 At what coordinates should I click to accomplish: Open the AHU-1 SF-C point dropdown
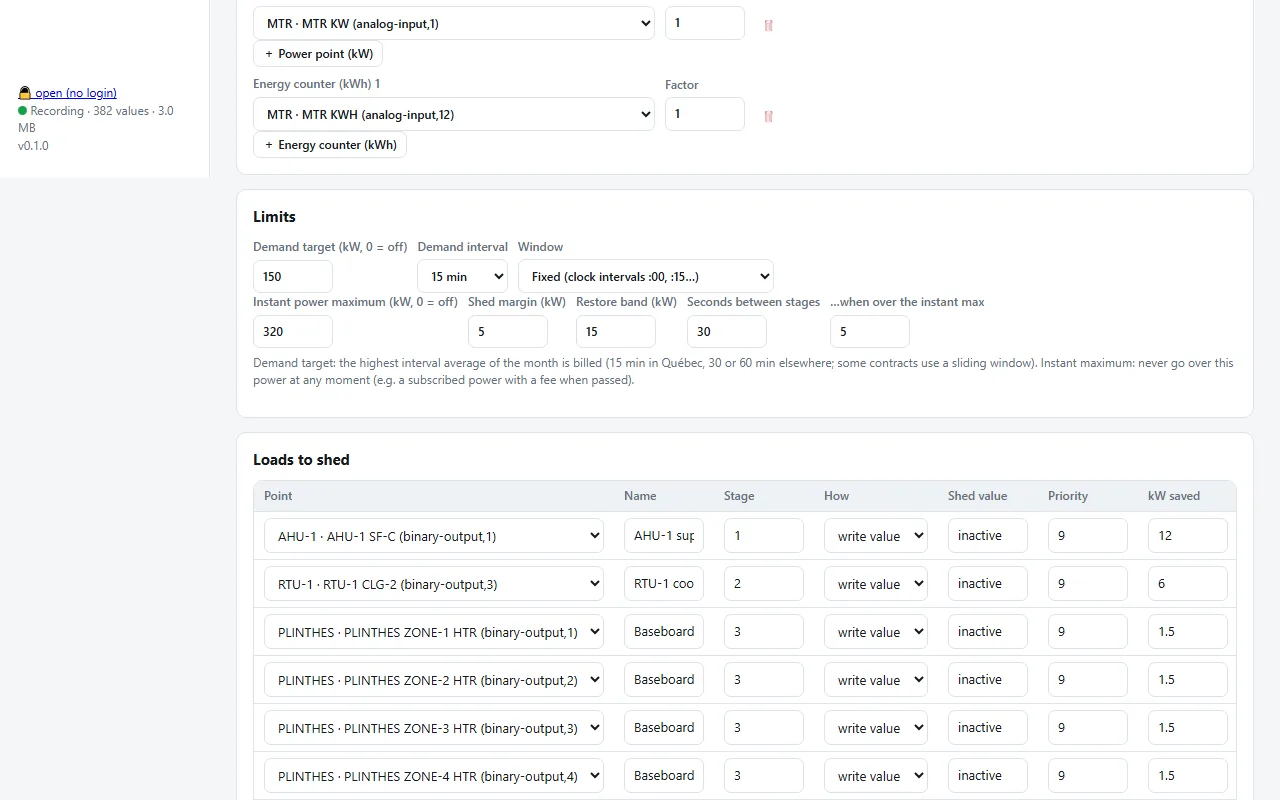[x=434, y=535]
